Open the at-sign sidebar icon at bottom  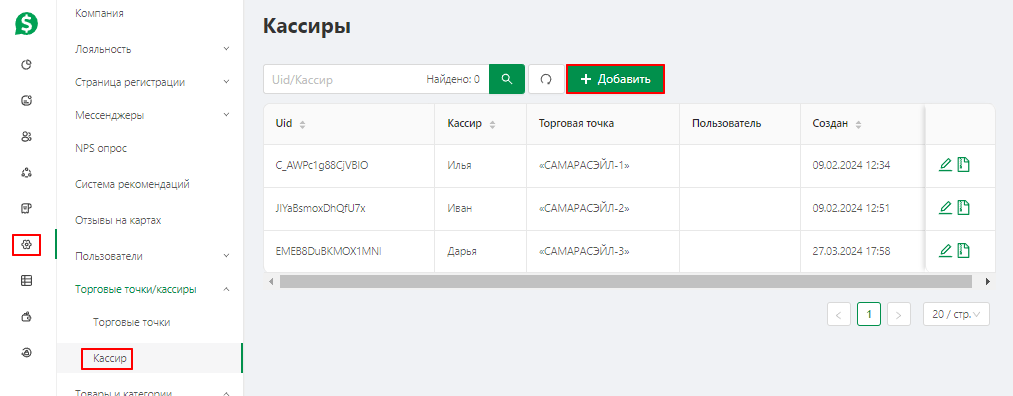click(26, 352)
